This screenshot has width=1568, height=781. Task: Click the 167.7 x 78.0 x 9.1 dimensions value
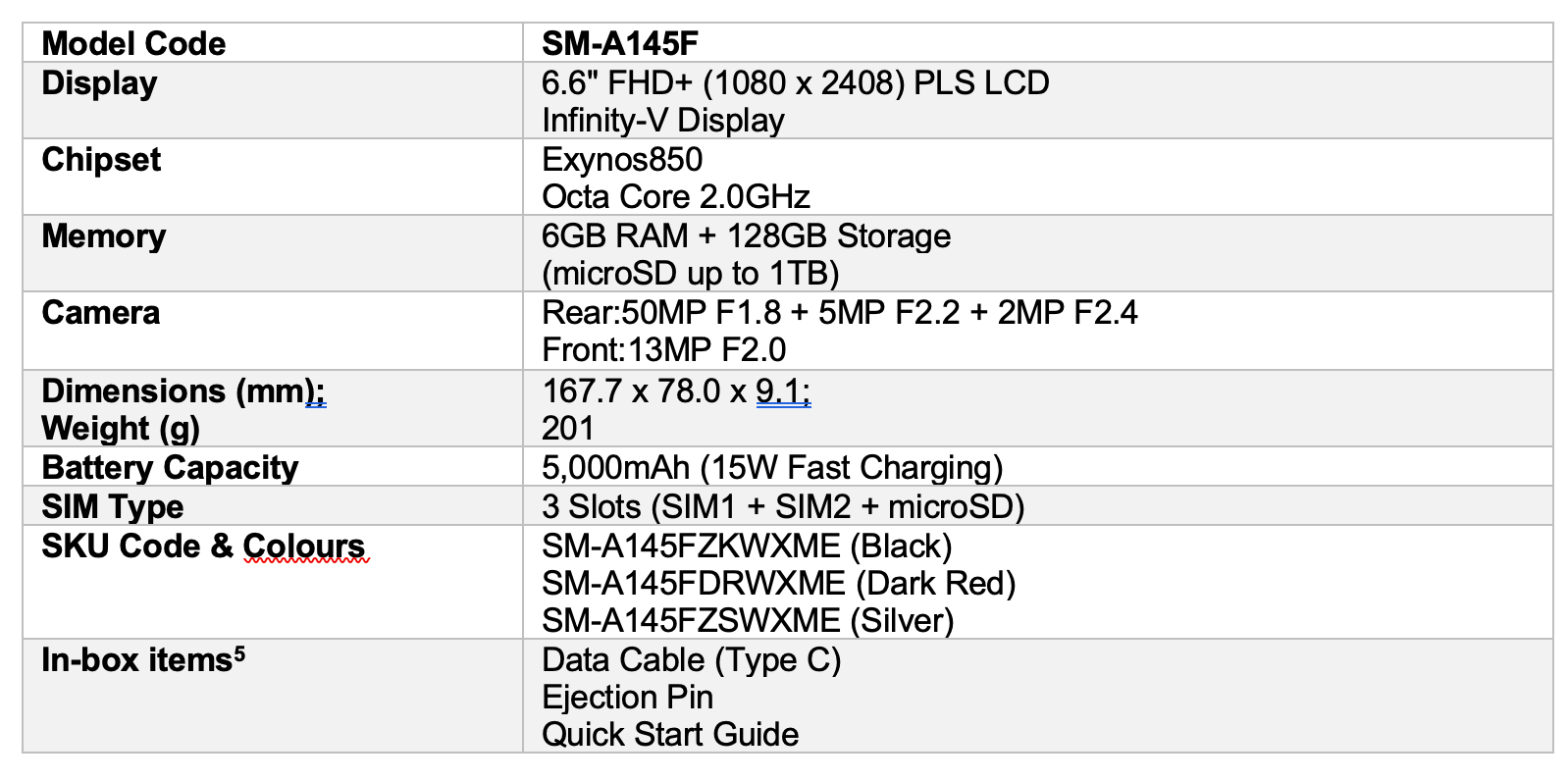pyautogui.click(x=675, y=390)
